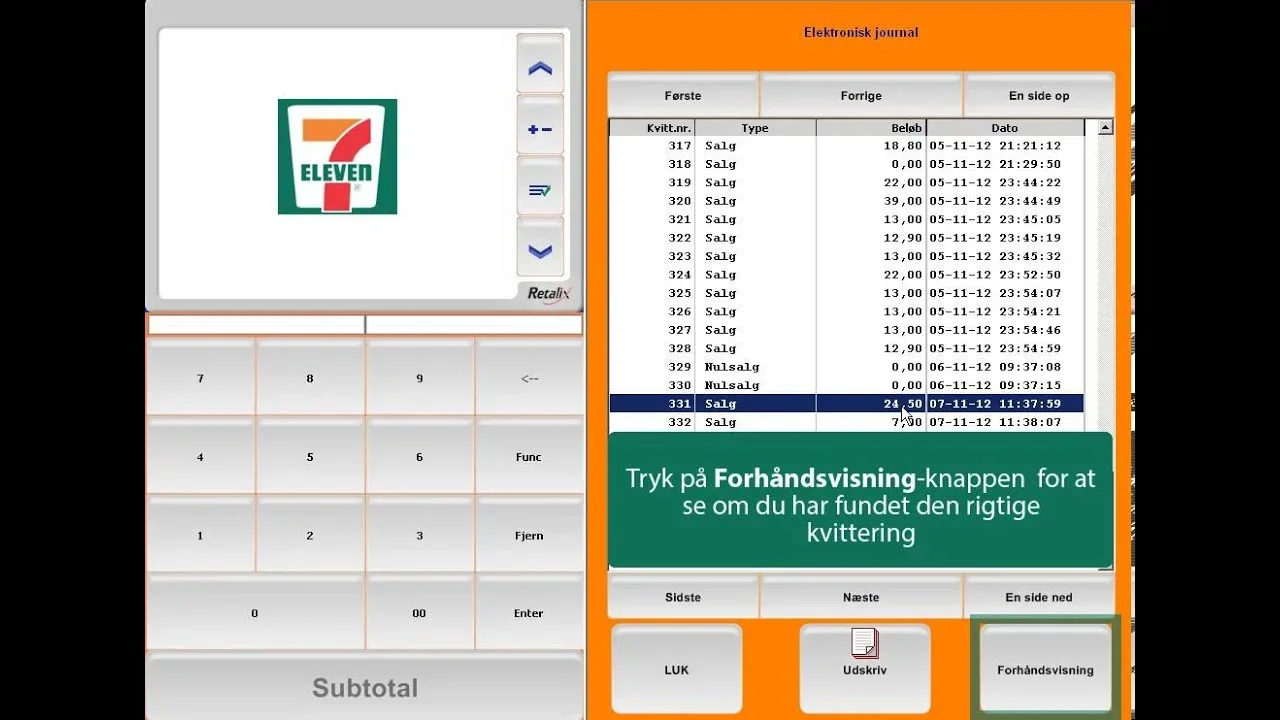
Task: Click the list checkmark icon button
Action: point(540,190)
